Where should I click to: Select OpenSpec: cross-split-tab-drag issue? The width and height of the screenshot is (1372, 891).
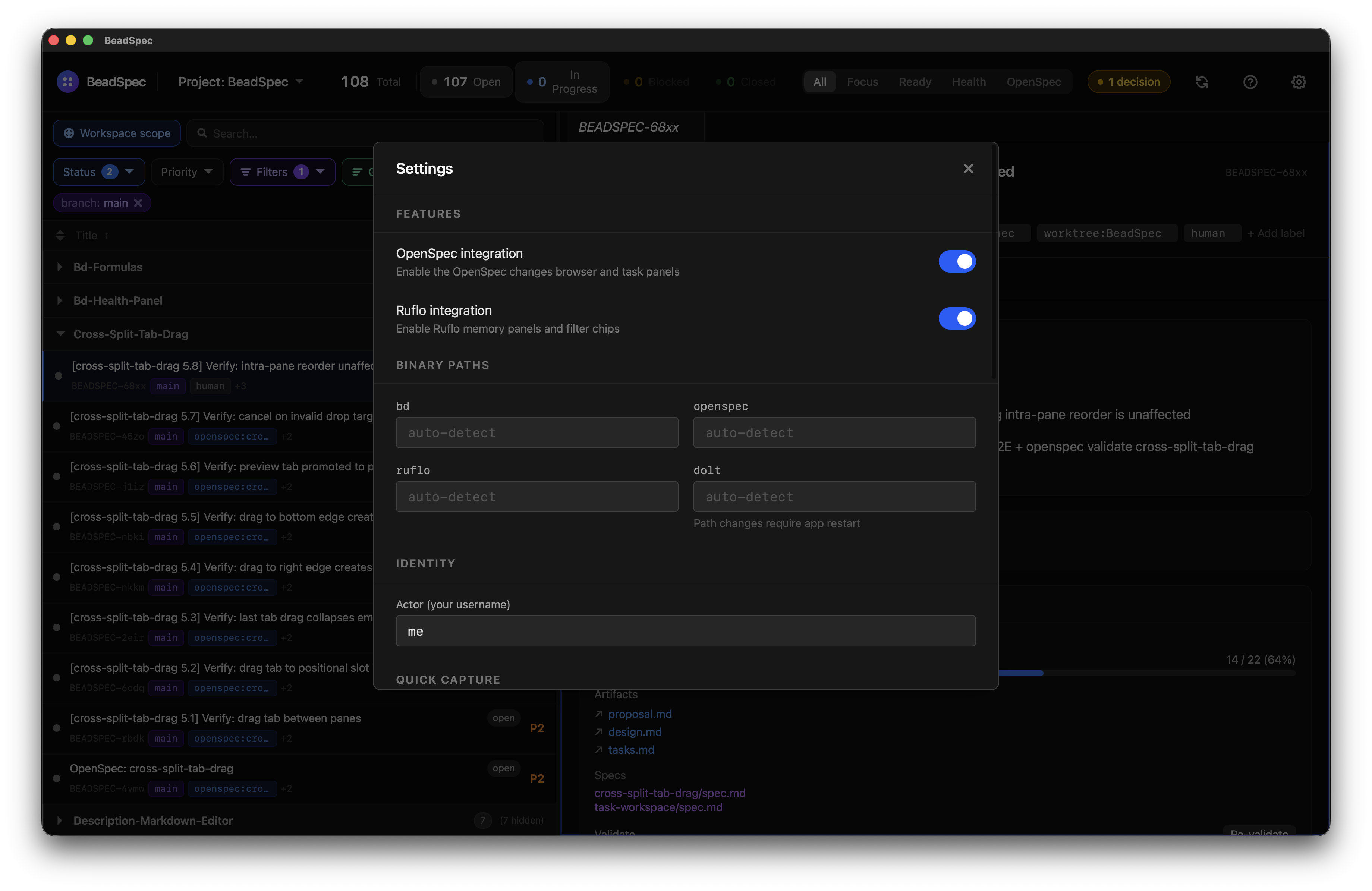[x=300, y=778]
